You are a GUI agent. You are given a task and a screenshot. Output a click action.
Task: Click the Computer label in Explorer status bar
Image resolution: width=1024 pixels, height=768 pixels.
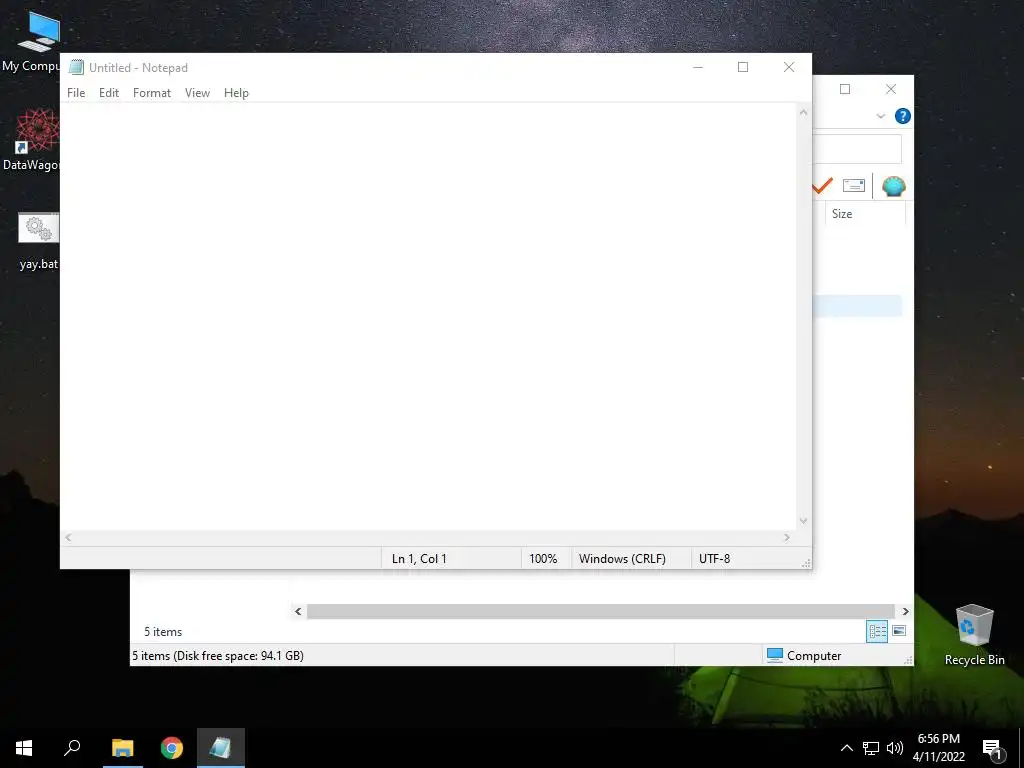coord(814,656)
